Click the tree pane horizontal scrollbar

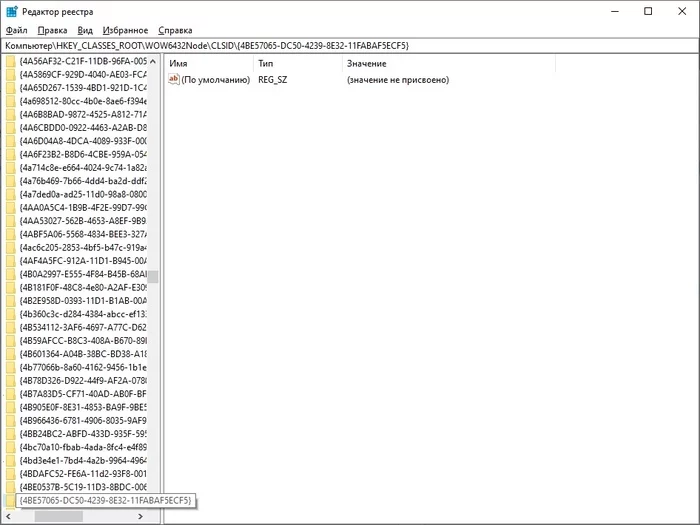tap(78, 517)
